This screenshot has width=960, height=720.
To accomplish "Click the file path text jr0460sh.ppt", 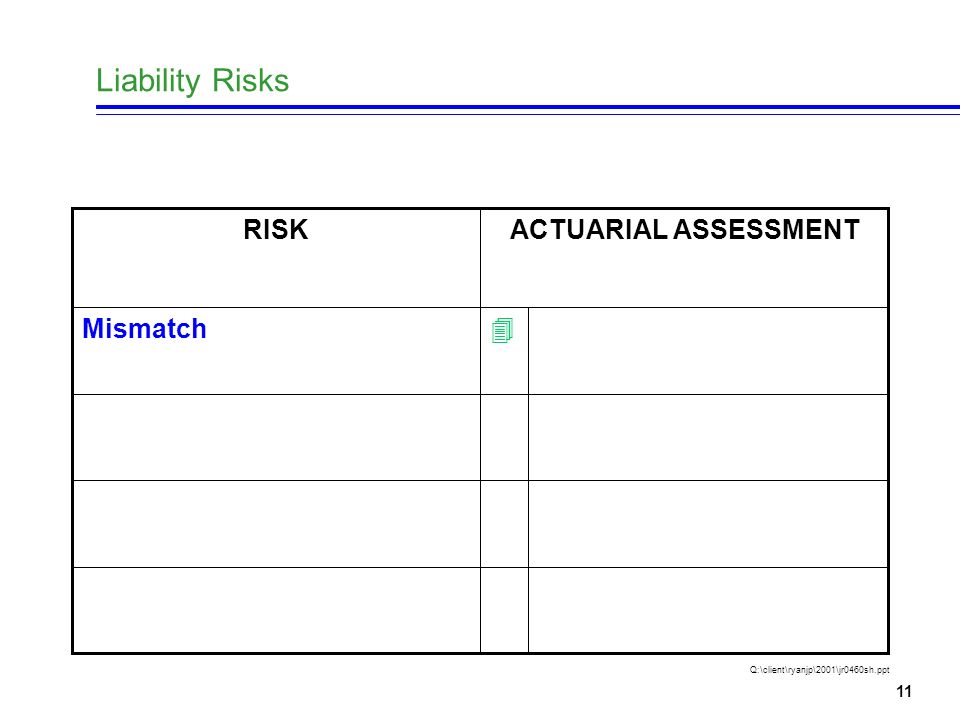I will (819, 670).
